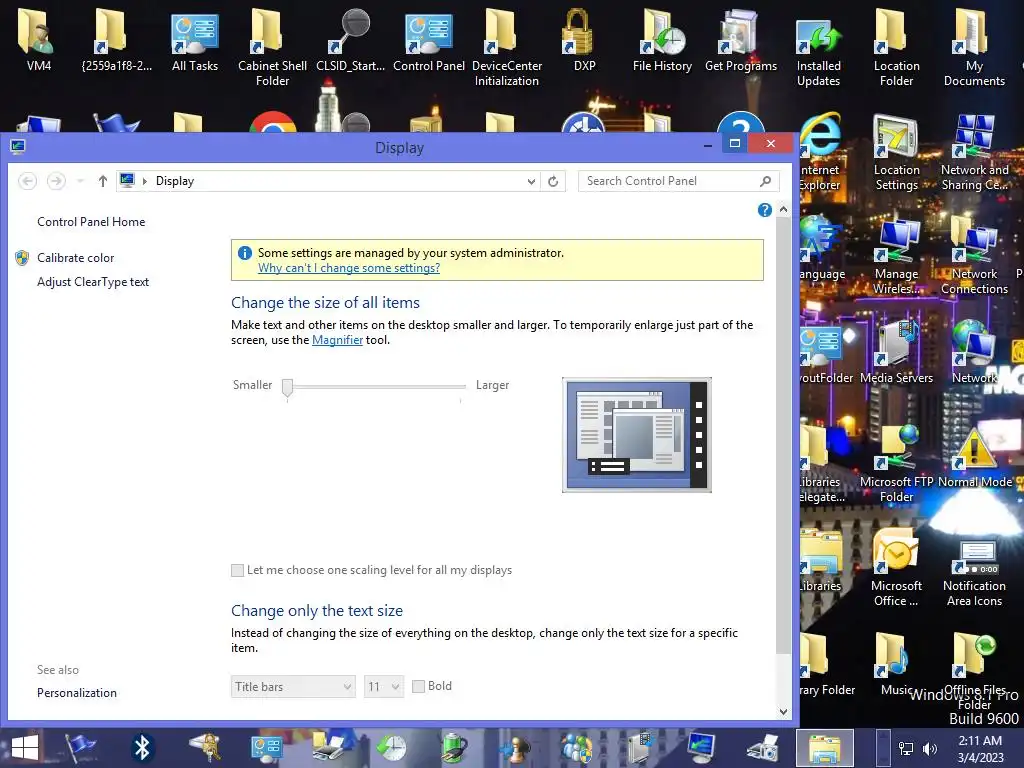Open File History desktop shortcut
This screenshot has width=1024, height=768.
coord(662,41)
